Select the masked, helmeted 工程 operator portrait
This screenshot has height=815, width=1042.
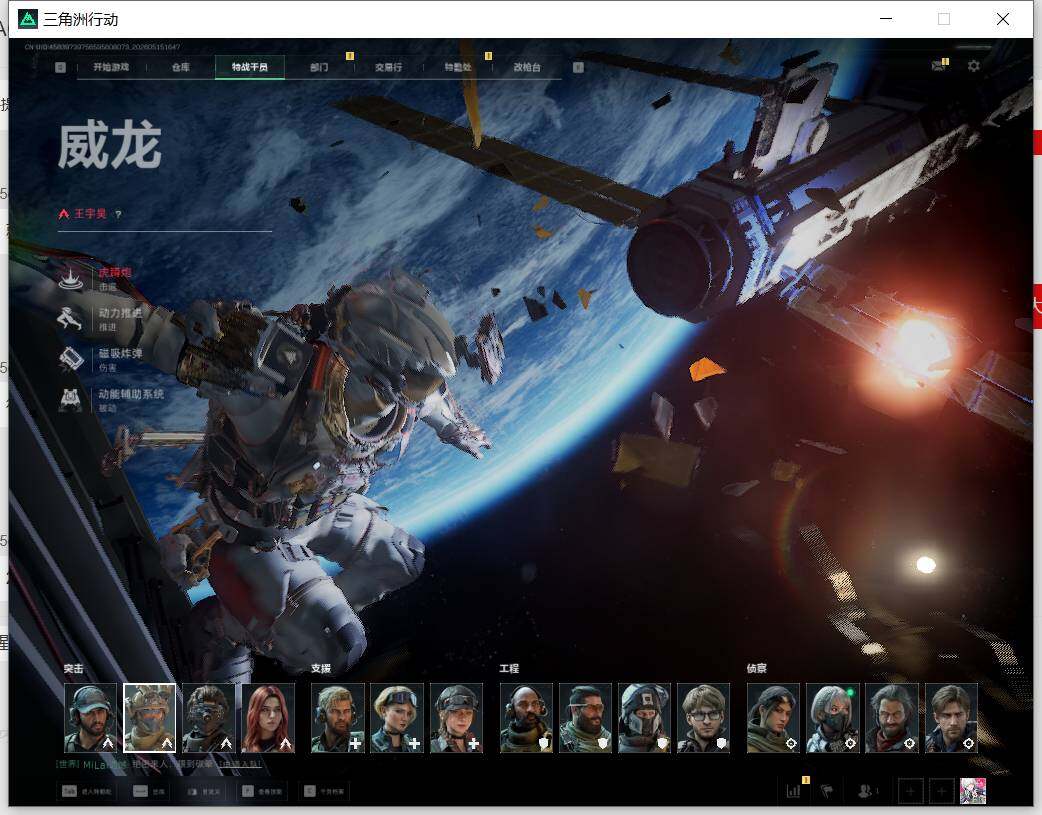click(x=645, y=718)
